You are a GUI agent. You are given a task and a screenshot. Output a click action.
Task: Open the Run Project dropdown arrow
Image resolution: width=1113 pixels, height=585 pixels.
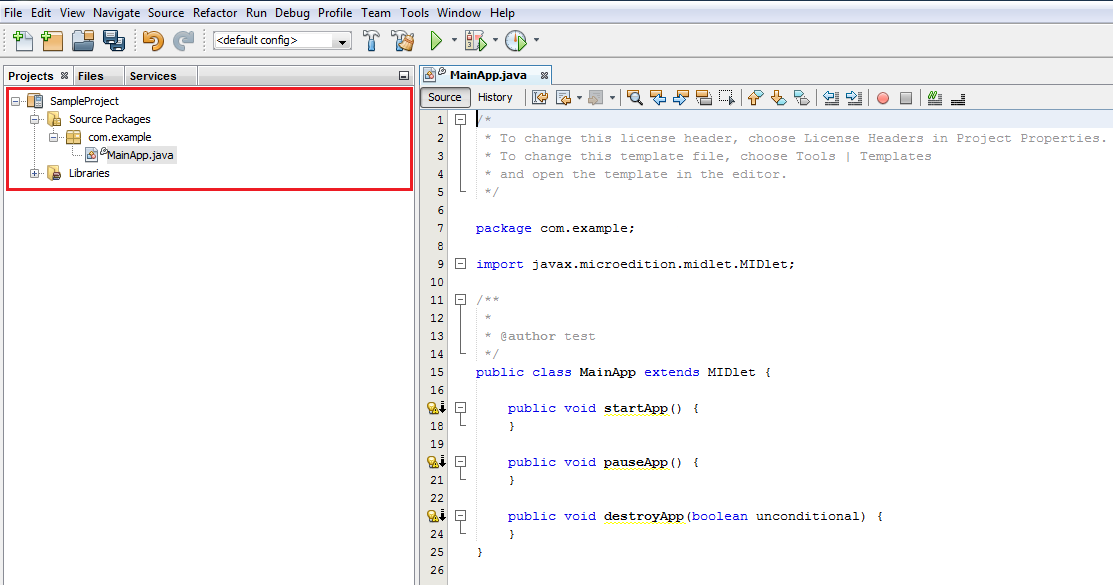[454, 40]
